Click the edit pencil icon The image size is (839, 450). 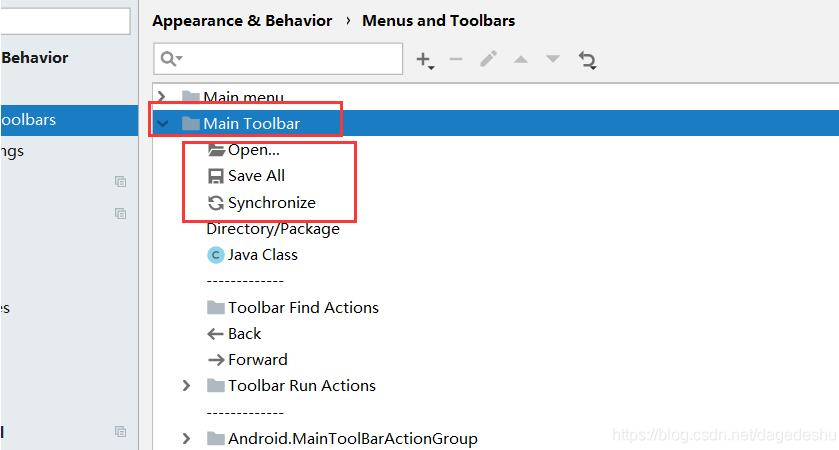(x=488, y=60)
